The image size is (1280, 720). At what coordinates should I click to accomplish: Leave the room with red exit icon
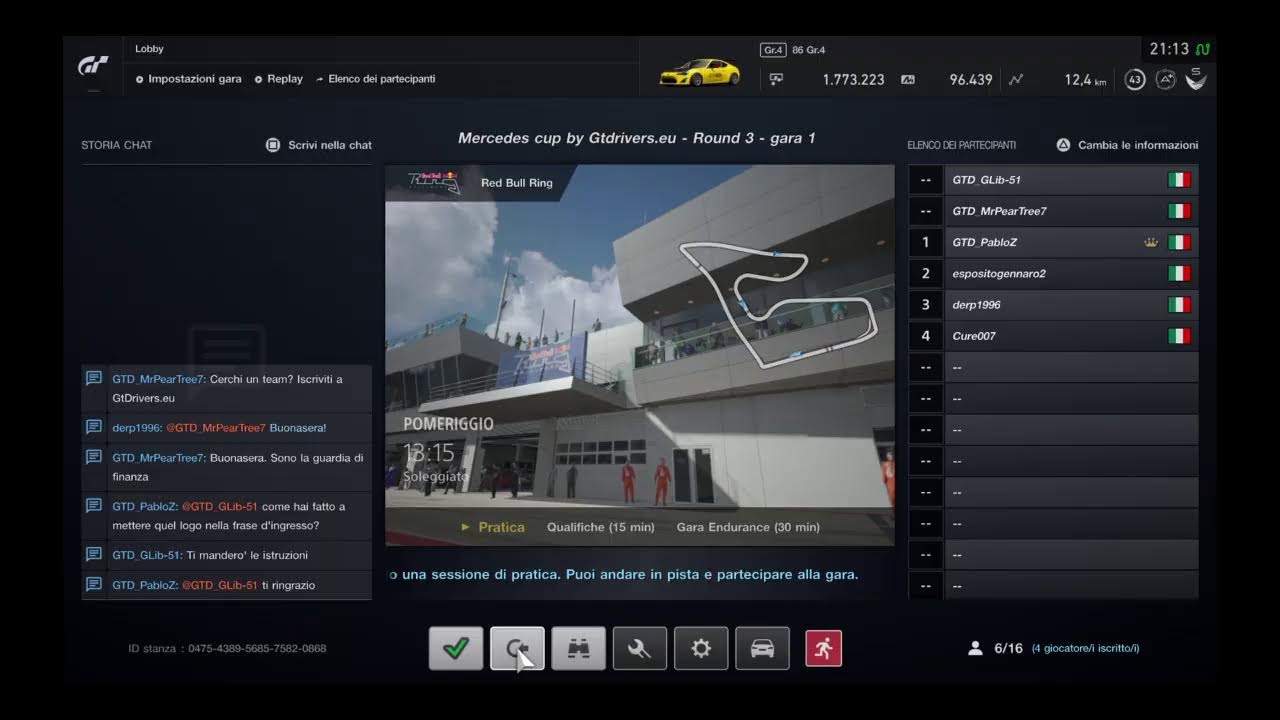pos(823,648)
